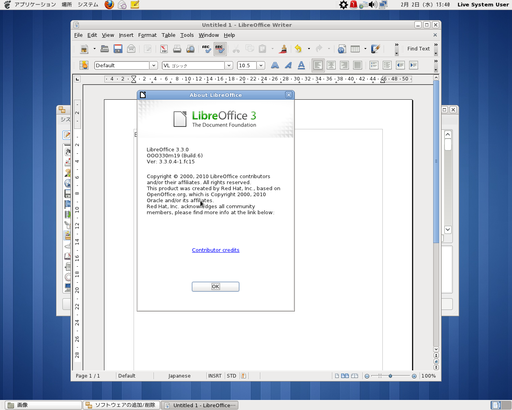Open the Edit menu
512x410 pixels.
coord(92,35)
